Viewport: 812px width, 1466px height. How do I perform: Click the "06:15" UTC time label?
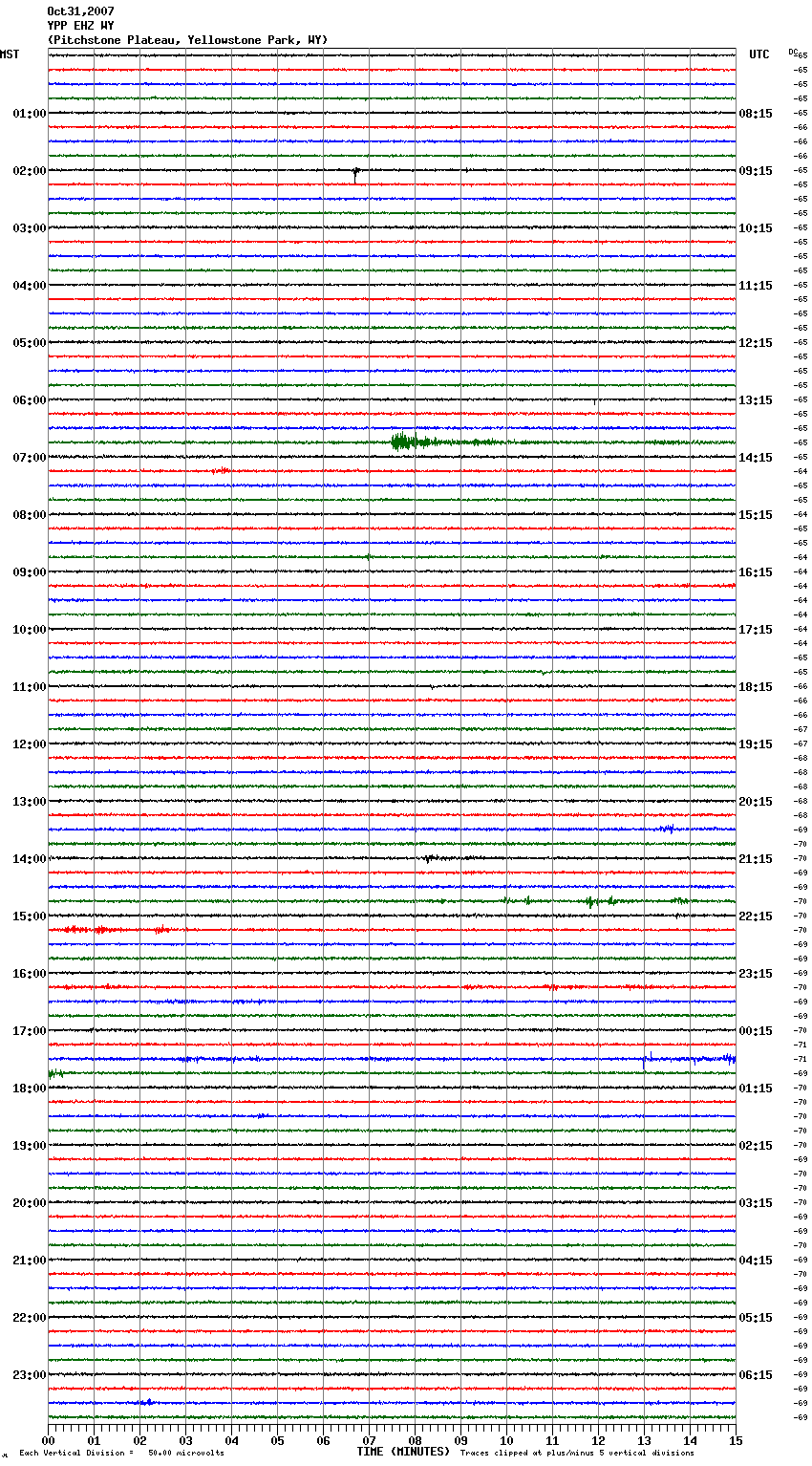[x=756, y=1375]
